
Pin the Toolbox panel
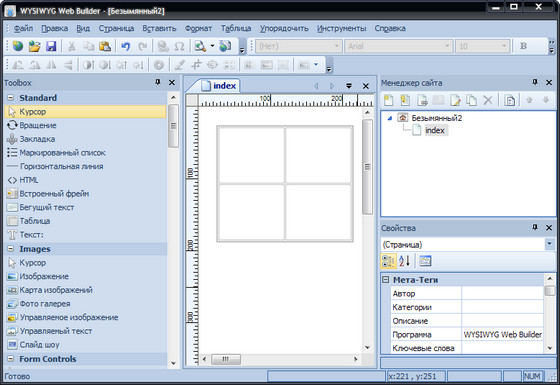click(158, 82)
